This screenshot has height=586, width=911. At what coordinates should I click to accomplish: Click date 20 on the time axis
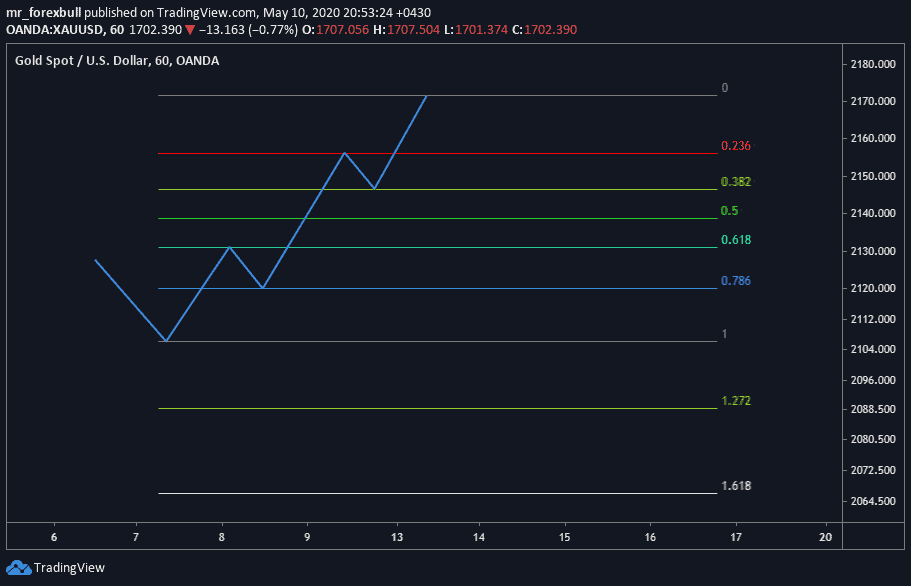click(x=826, y=537)
